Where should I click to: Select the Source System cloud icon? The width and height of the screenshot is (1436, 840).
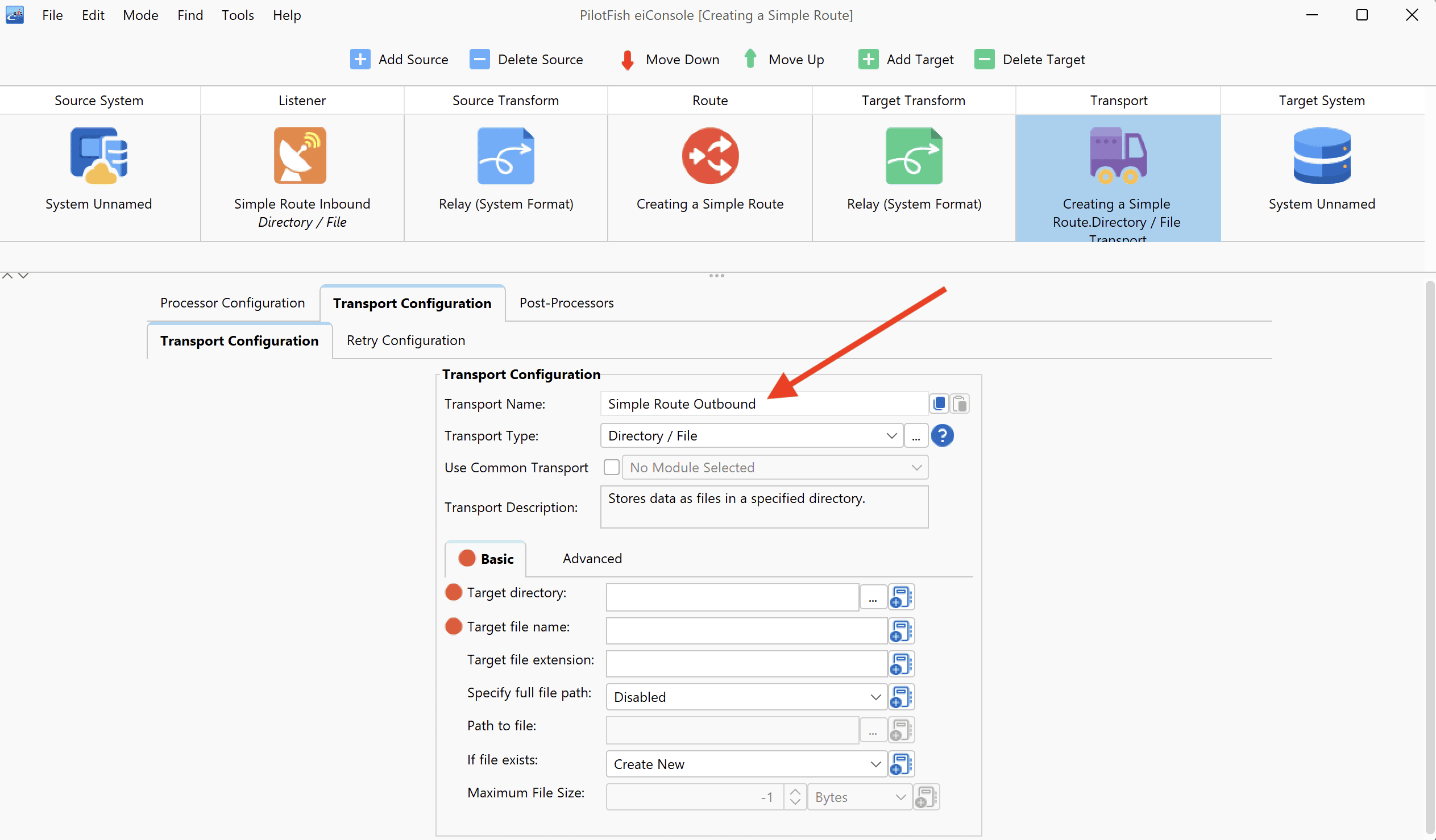click(x=98, y=156)
